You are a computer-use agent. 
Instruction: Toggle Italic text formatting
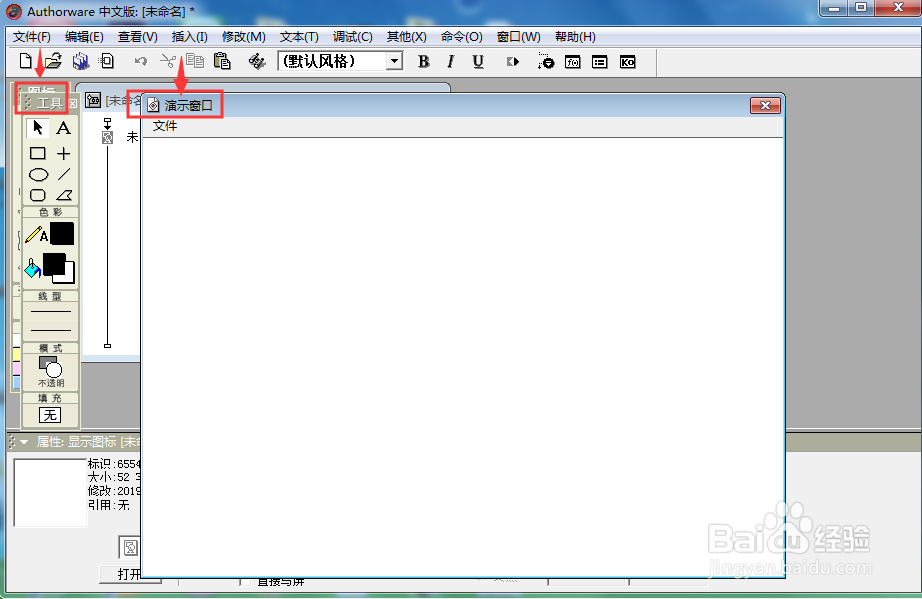(451, 62)
